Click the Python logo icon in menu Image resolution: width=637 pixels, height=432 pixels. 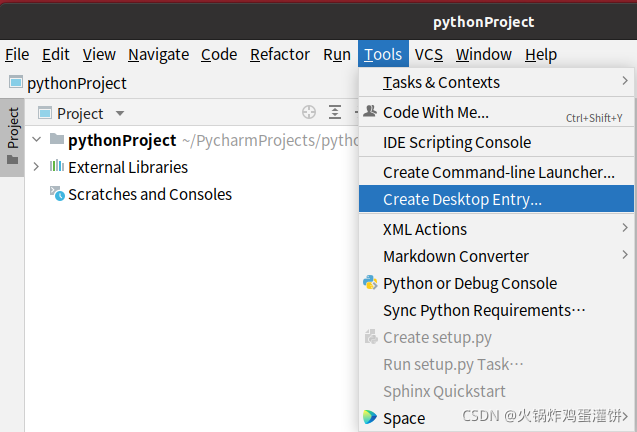click(x=370, y=282)
